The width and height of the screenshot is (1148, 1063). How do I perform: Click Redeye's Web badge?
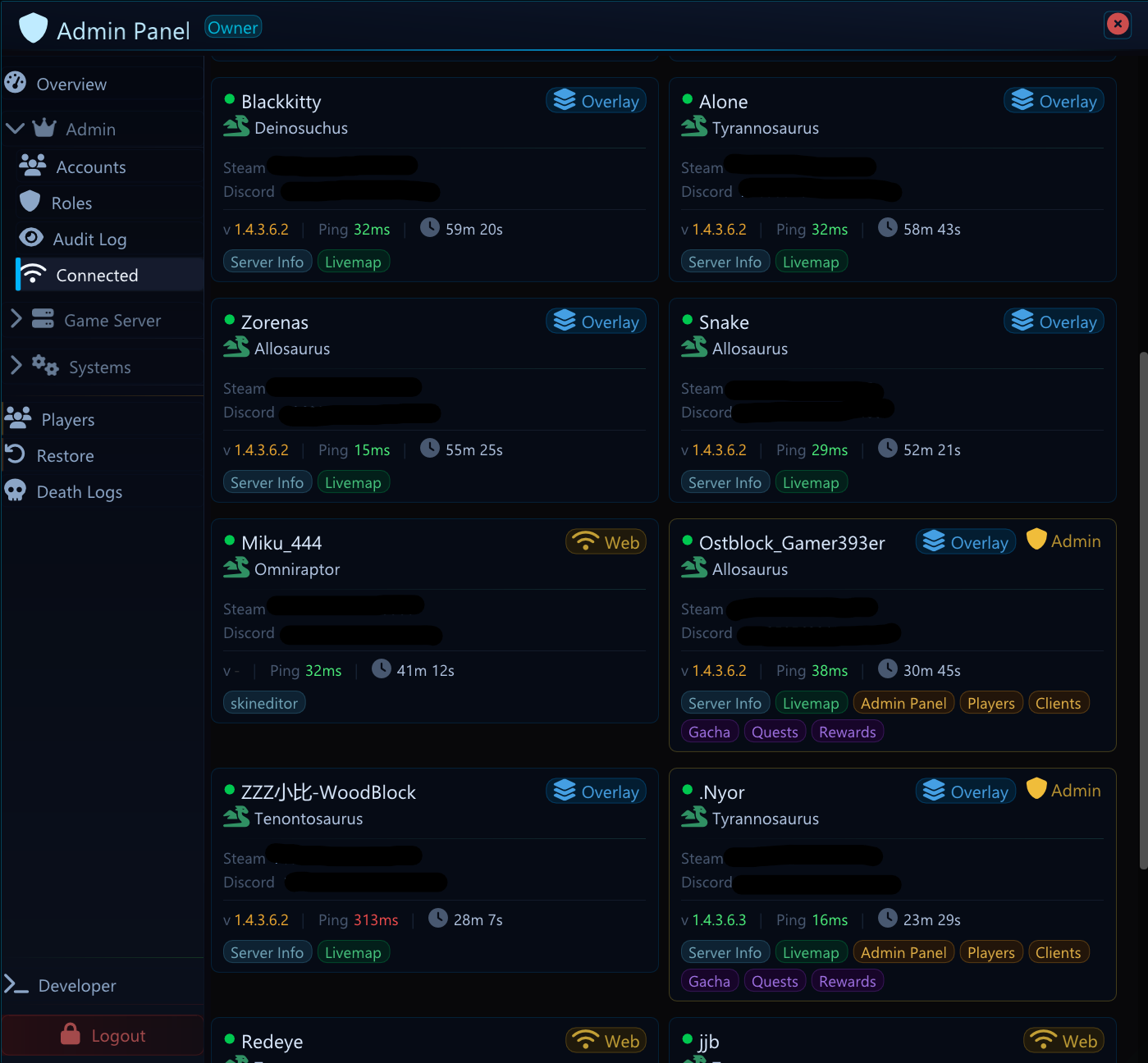[x=606, y=1041]
